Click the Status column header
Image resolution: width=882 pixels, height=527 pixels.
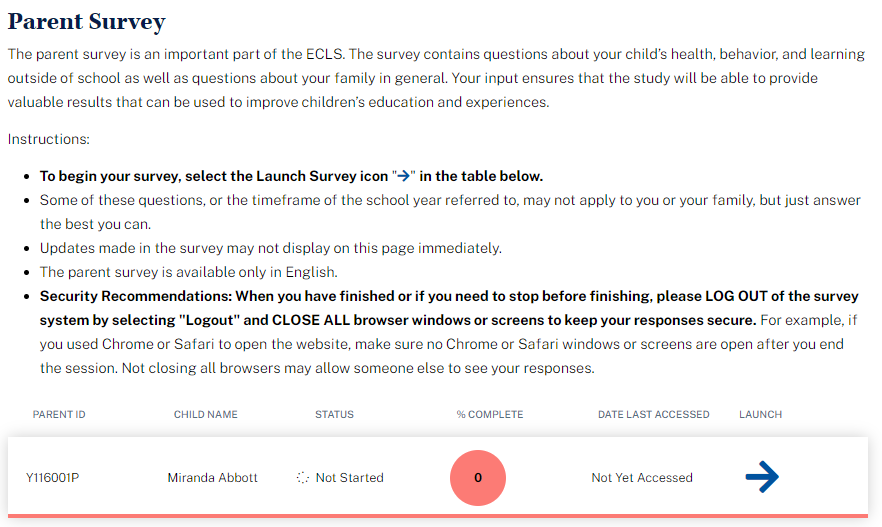point(334,414)
